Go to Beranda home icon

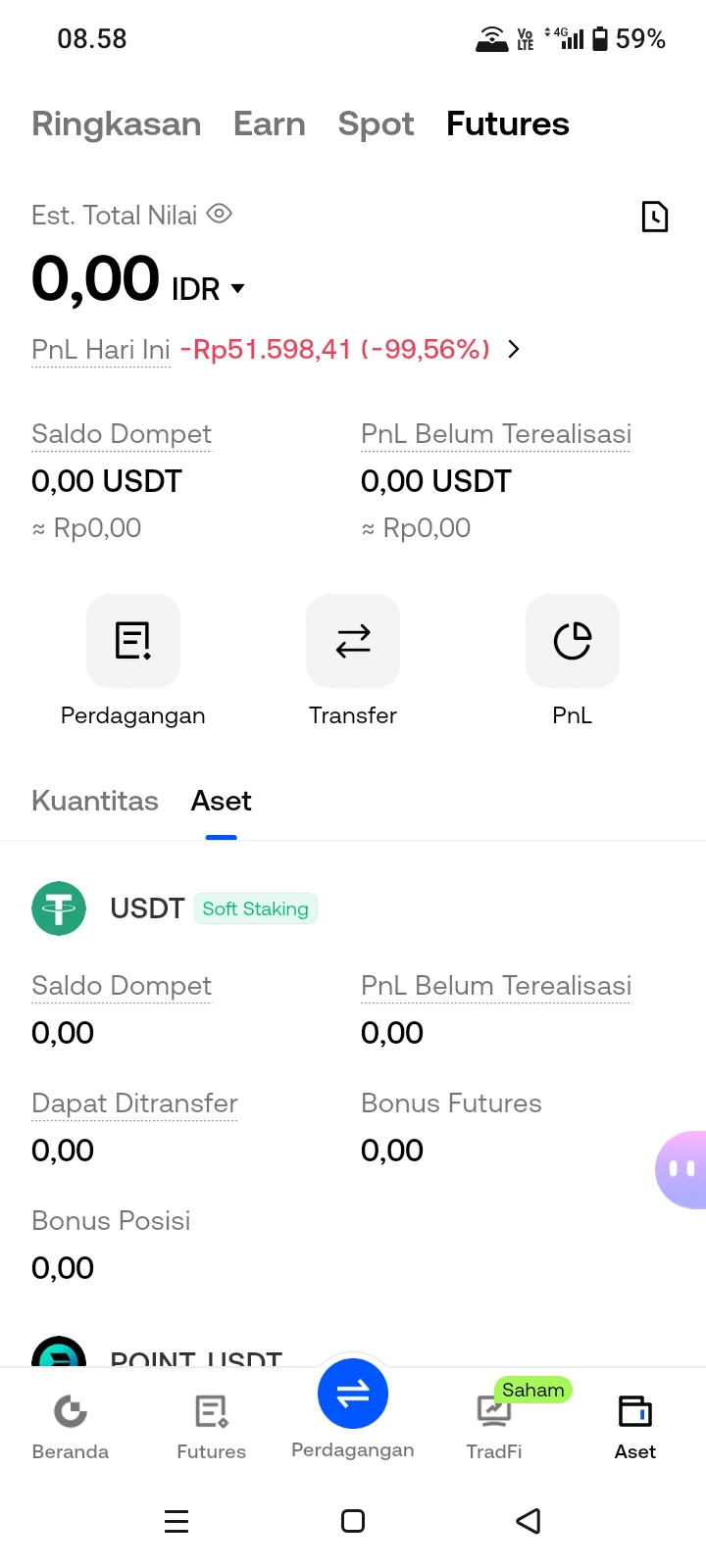(x=71, y=1411)
